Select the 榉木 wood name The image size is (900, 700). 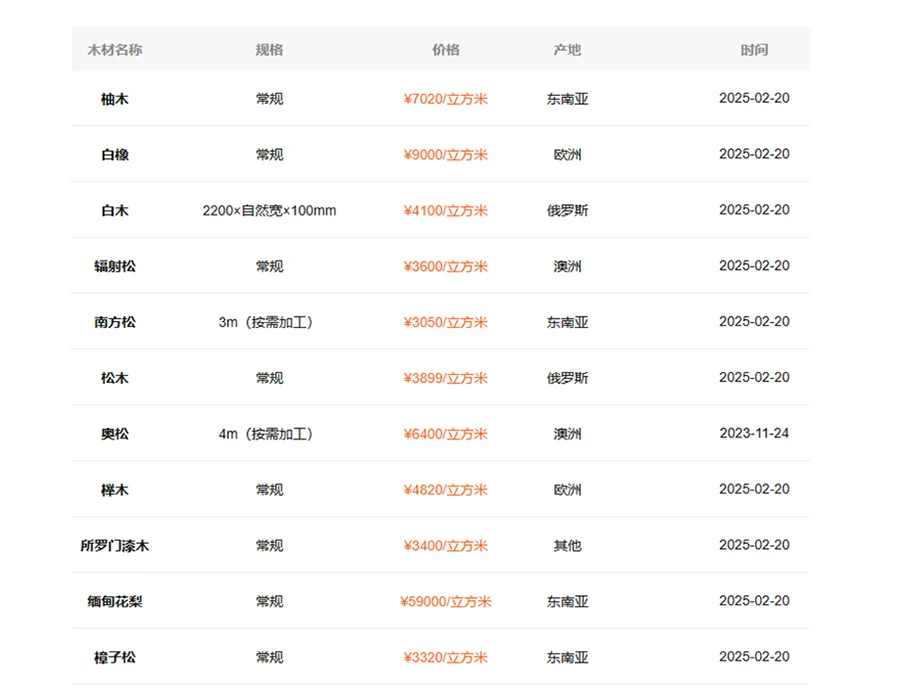115,489
